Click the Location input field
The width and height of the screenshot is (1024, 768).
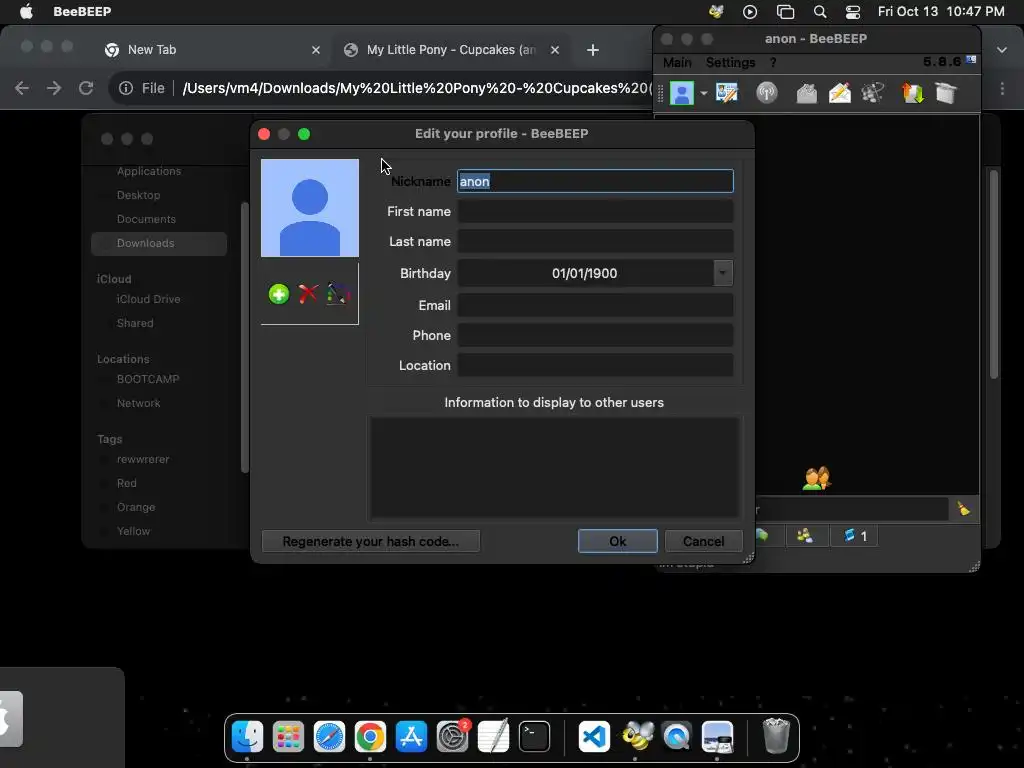[595, 365]
